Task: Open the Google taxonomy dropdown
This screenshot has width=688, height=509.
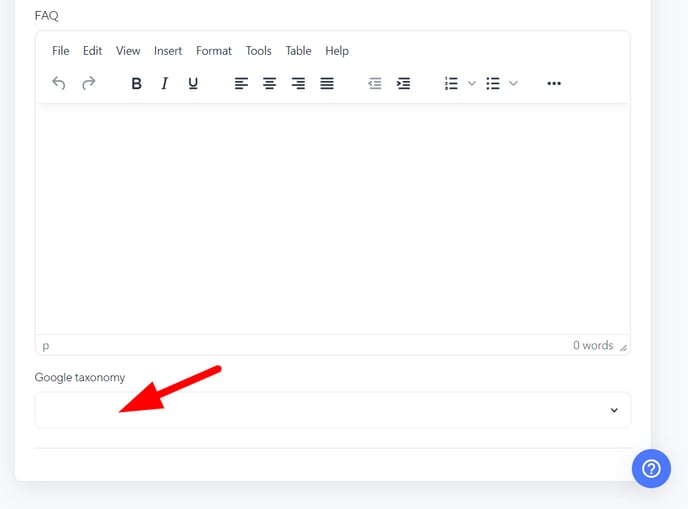Action: 332,410
